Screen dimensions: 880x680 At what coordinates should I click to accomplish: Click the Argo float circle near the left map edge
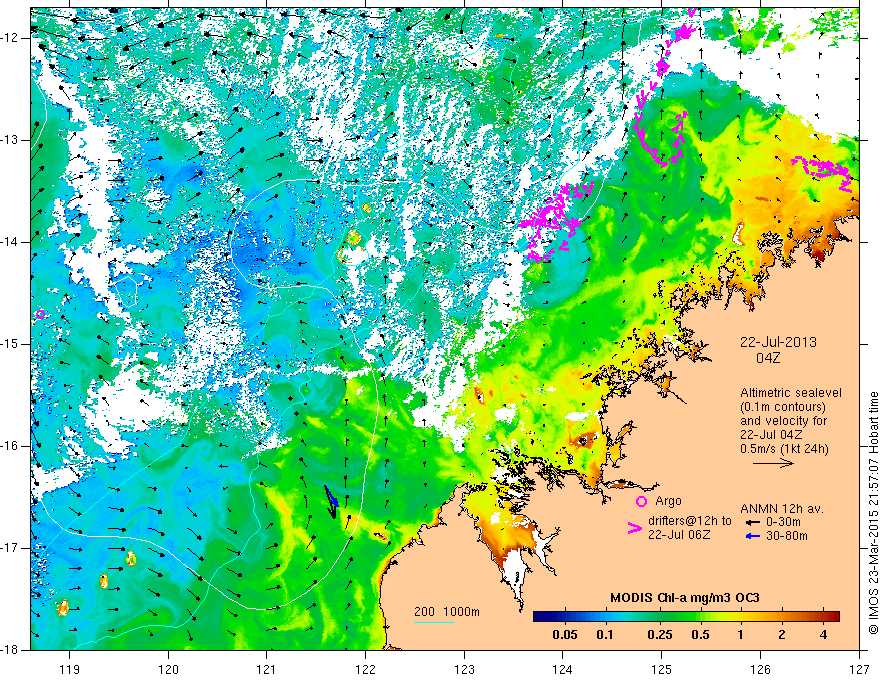(40, 314)
